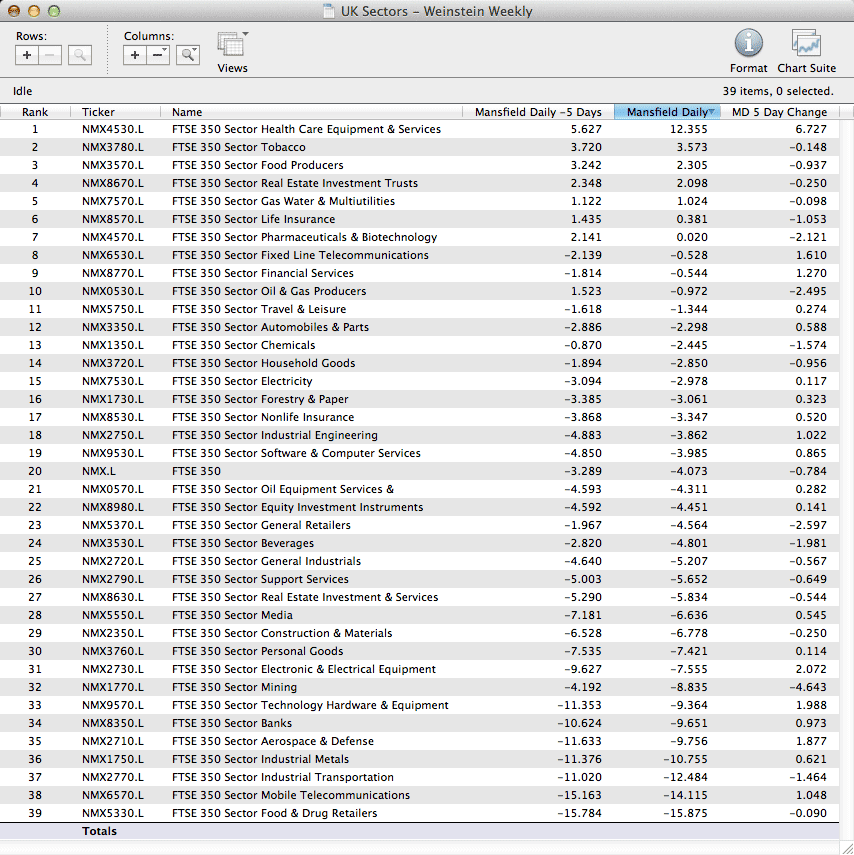The height and width of the screenshot is (855, 854).
Task: Toggle sort order on Mansfield Daily column
Action: click(x=667, y=112)
